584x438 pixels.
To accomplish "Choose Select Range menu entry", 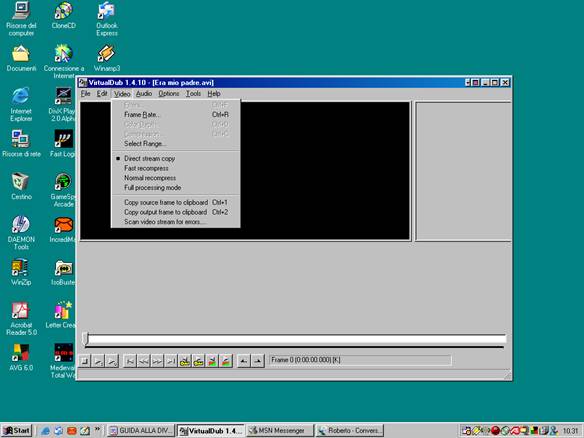I will pos(176,144).
